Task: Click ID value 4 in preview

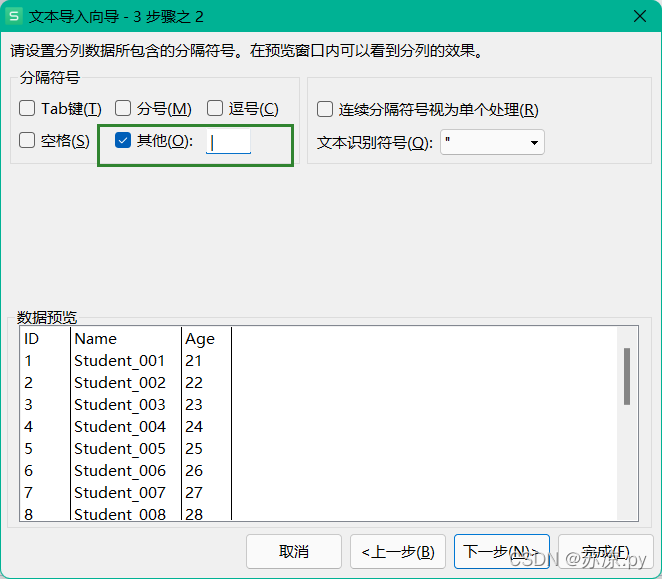Action: click(28, 427)
